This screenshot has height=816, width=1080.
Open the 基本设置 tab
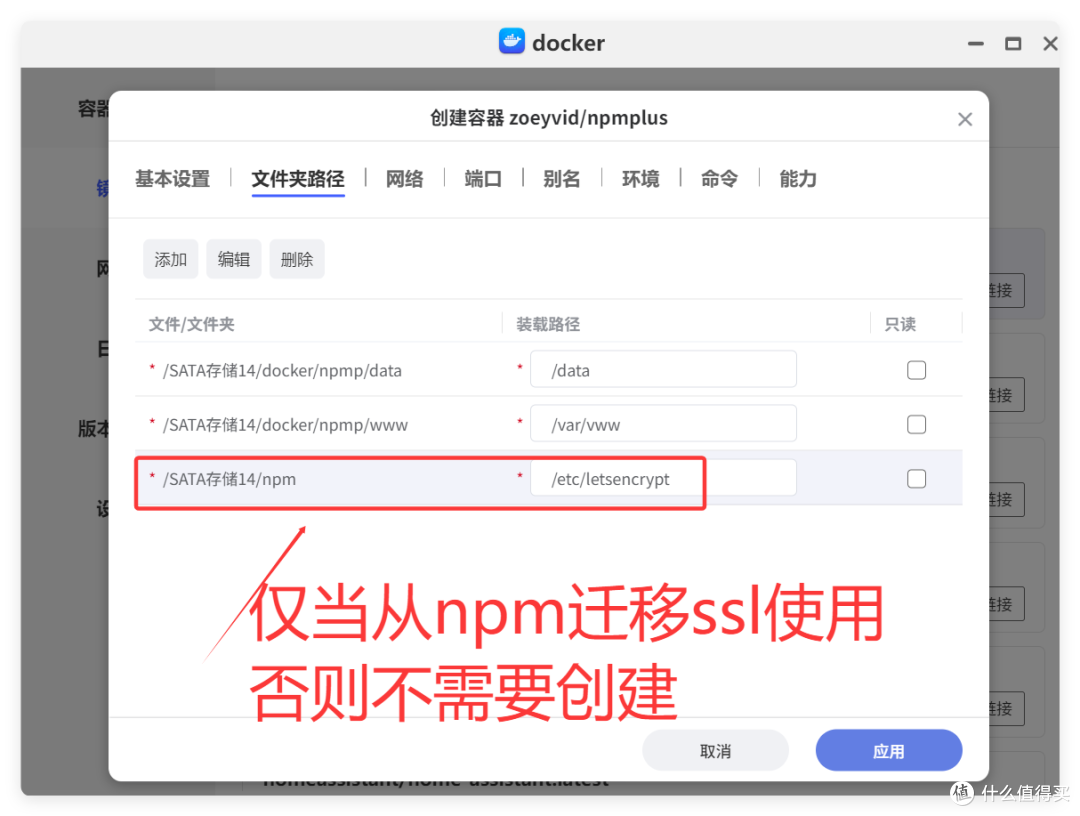click(x=172, y=179)
